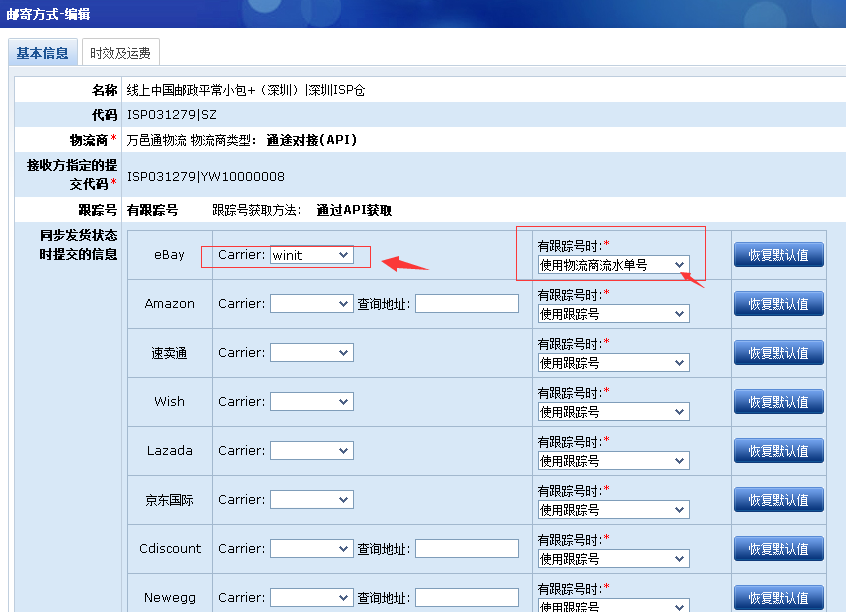This screenshot has height=613, width=846.
Task: Open the eBay 有跟踪号时 dropdown
Action: point(613,265)
